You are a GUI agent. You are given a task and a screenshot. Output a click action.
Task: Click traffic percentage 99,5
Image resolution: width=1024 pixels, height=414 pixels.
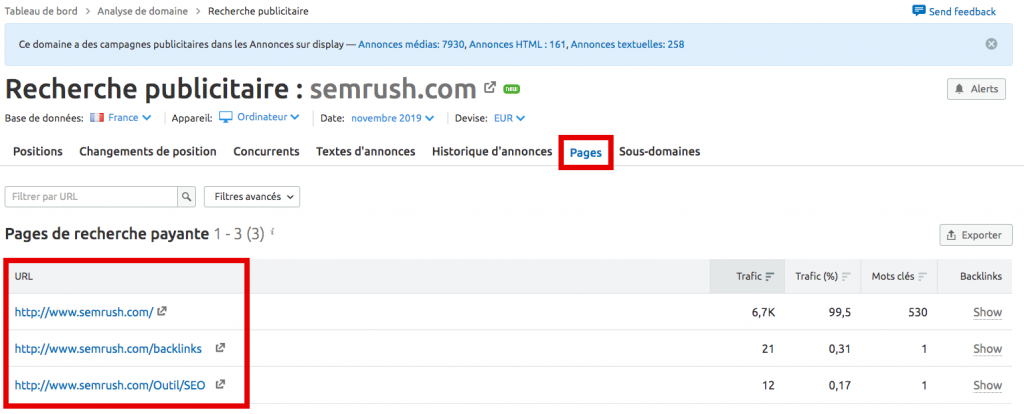click(839, 312)
